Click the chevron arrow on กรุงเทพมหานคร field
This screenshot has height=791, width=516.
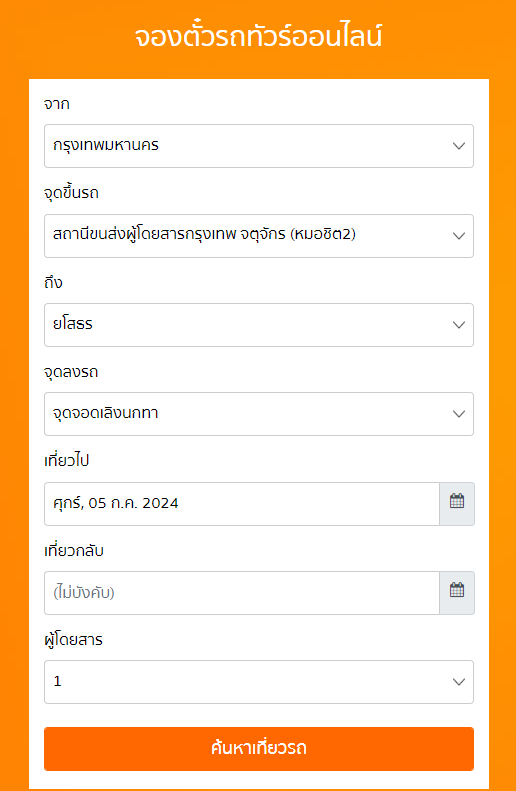pos(458,146)
